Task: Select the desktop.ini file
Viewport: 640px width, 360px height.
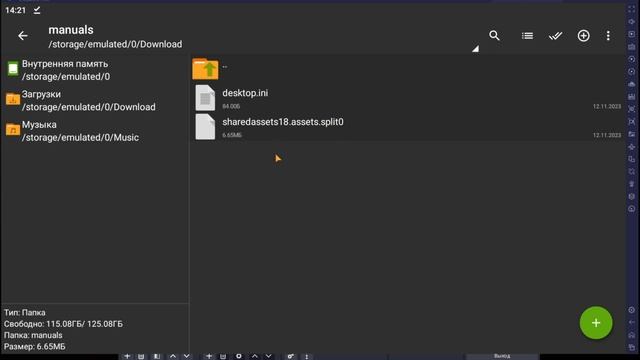Action: [408, 98]
